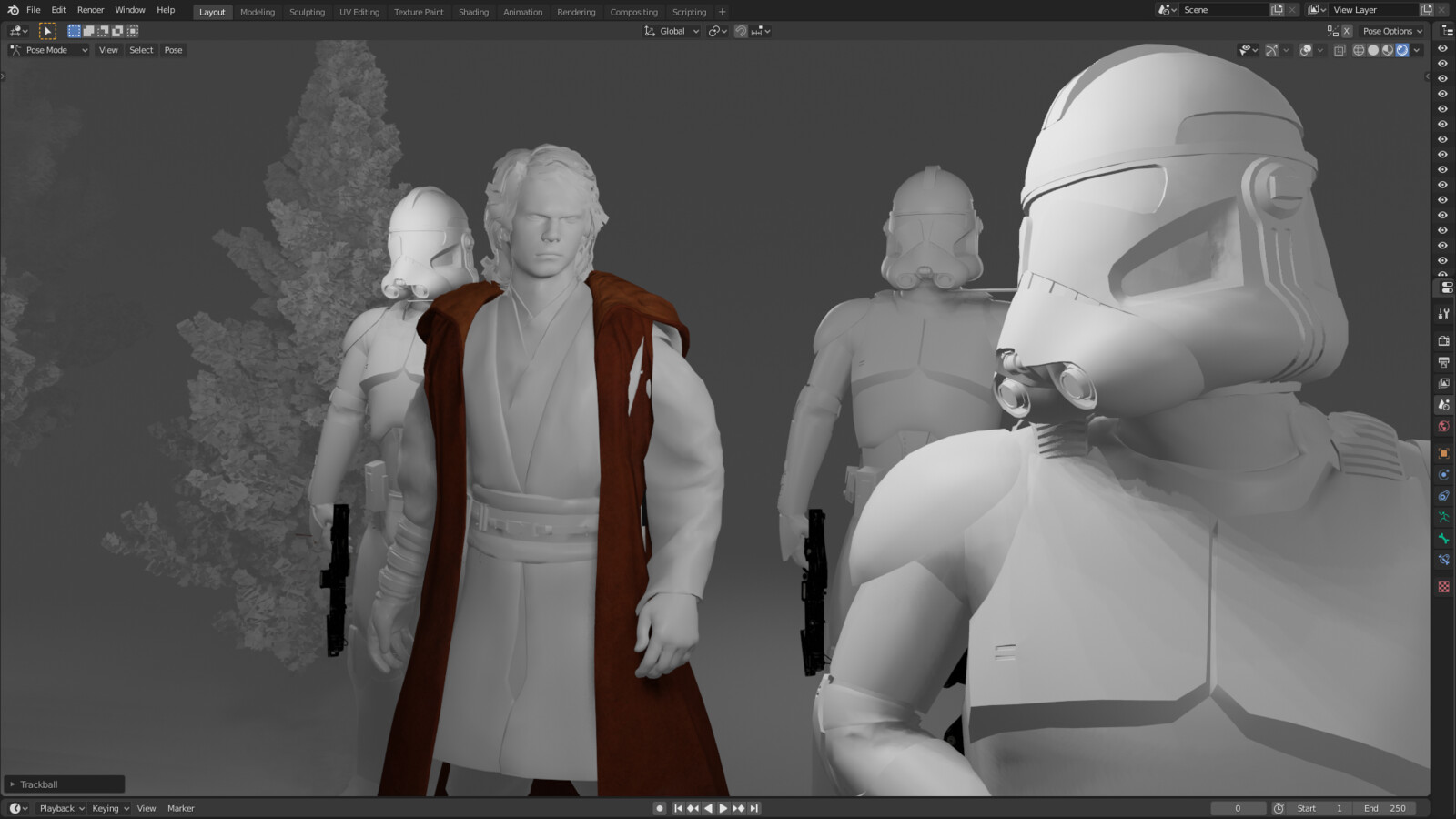Open the Object properties tab
The height and width of the screenshot is (819, 1456).
1443,453
